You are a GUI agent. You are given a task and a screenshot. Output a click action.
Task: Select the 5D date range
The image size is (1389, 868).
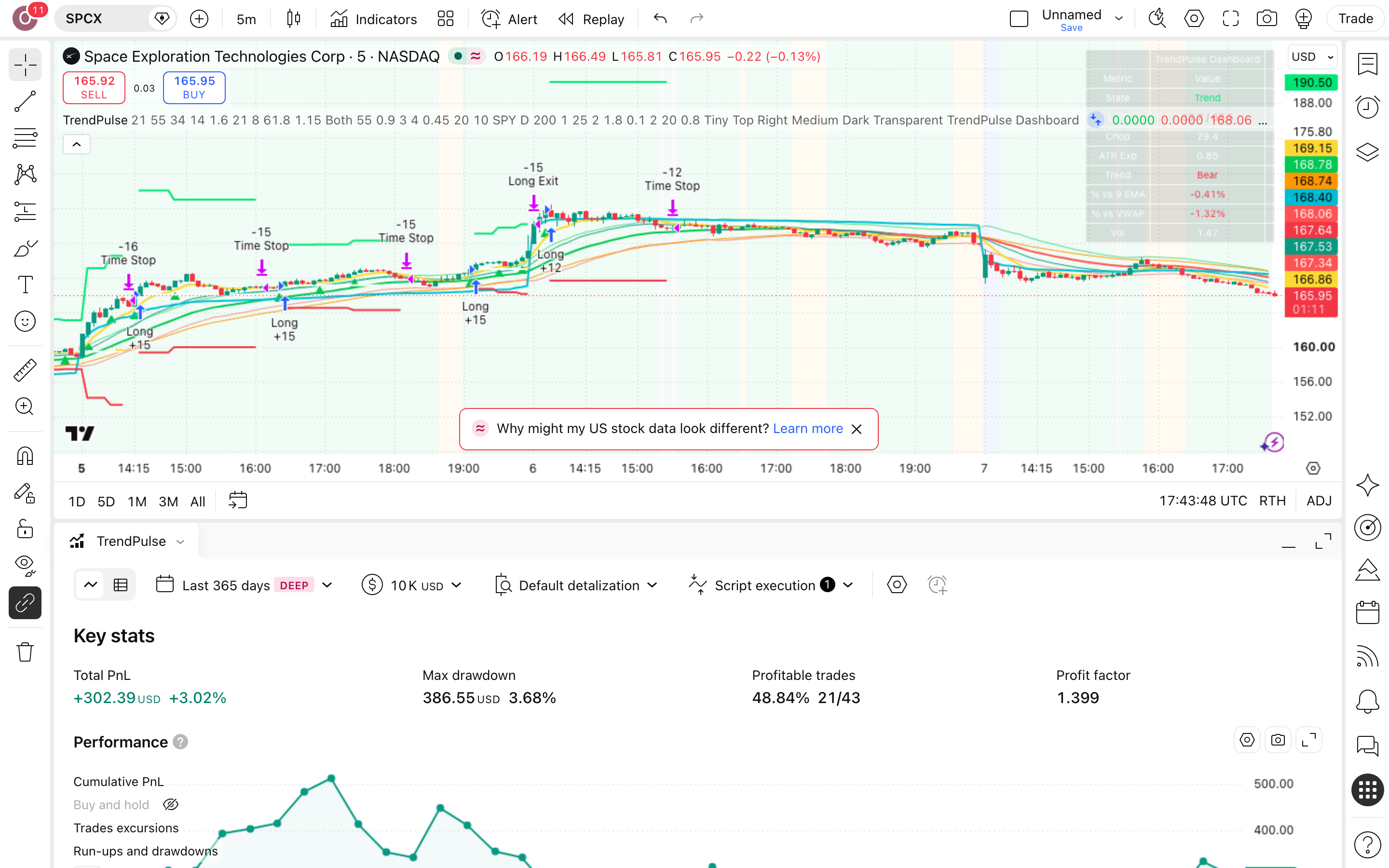106,502
